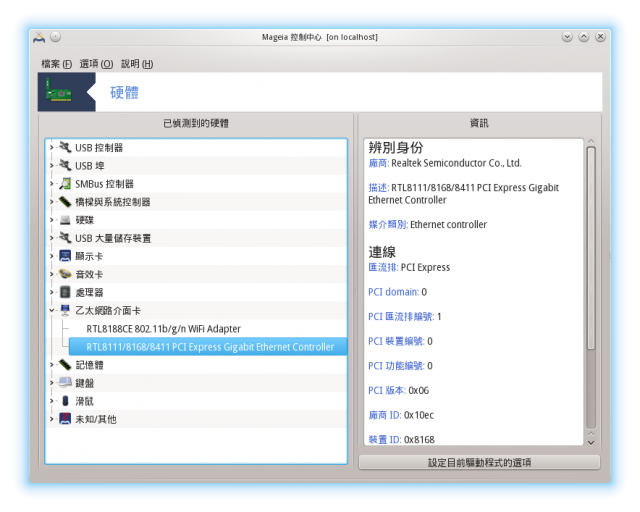
Task: Click the 處理器 processor icon
Action: tap(65, 292)
